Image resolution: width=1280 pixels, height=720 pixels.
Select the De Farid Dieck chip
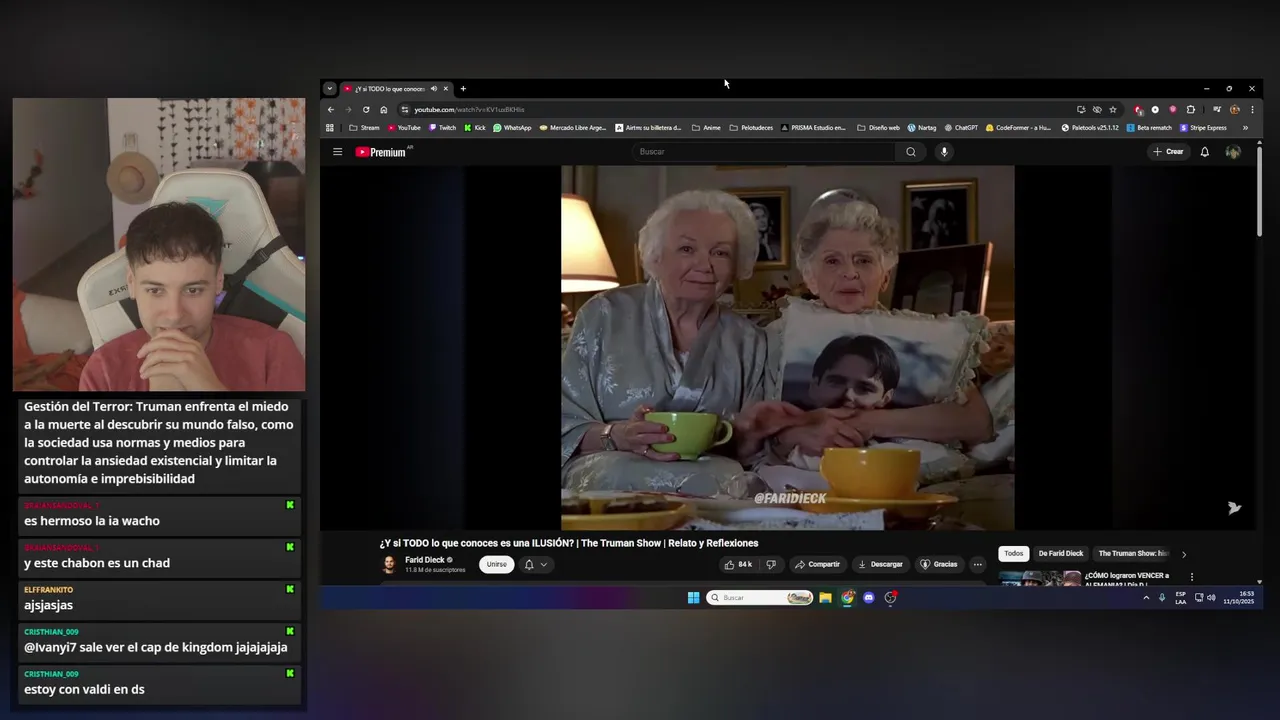click(1060, 554)
